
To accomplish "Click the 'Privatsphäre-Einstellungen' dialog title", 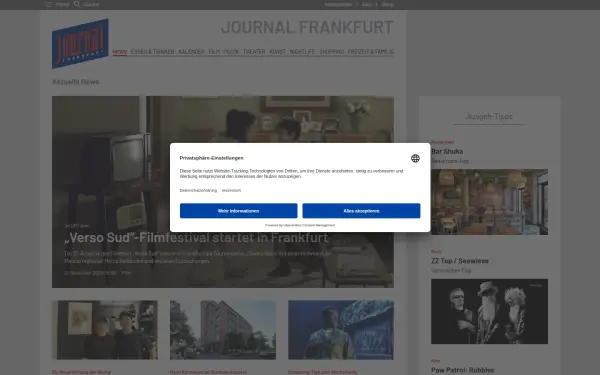I will [x=212, y=158].
